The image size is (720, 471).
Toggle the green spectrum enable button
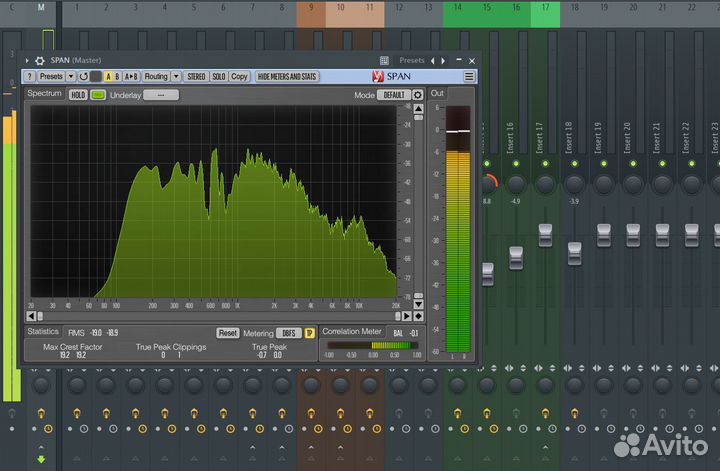(x=98, y=95)
